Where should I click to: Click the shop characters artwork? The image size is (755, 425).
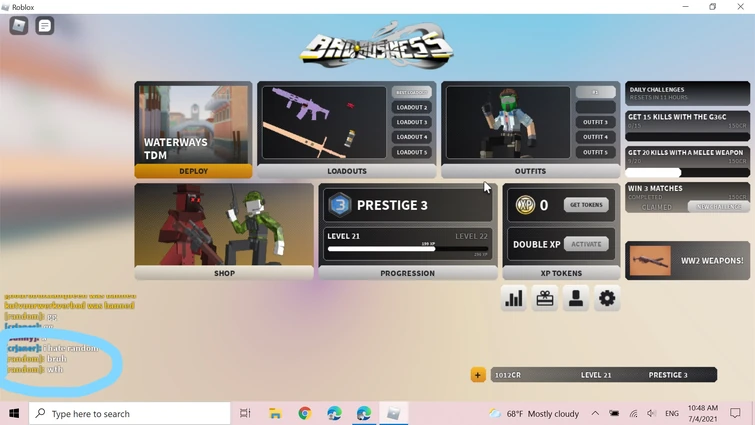[224, 225]
